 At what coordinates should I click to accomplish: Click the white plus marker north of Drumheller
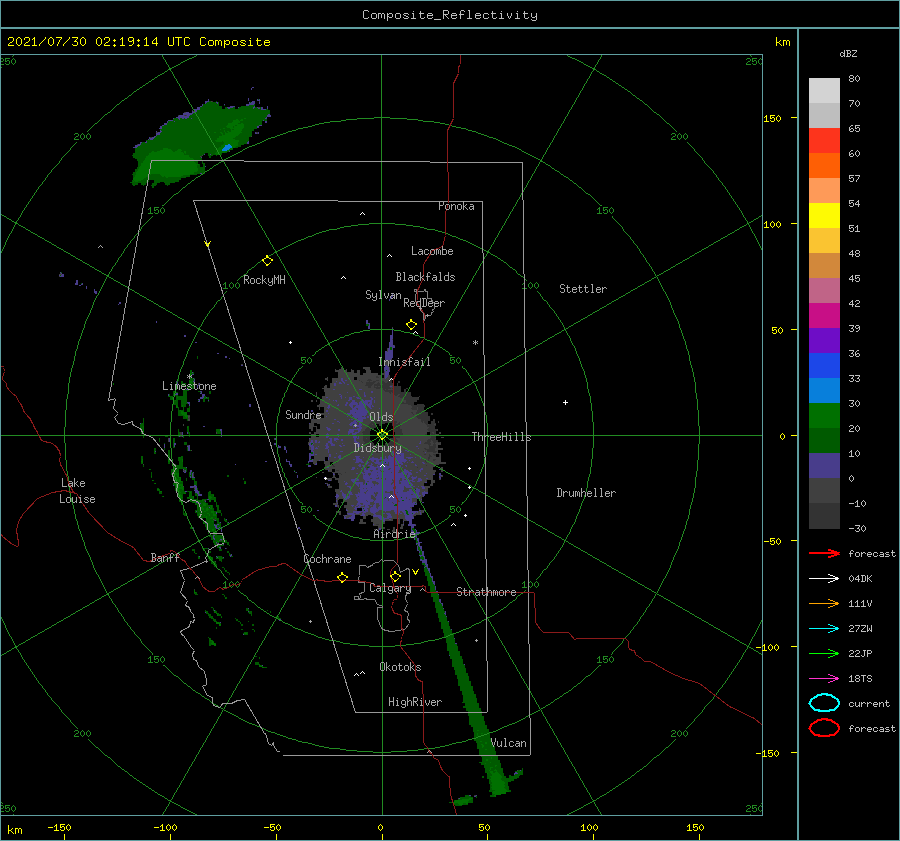tap(565, 402)
